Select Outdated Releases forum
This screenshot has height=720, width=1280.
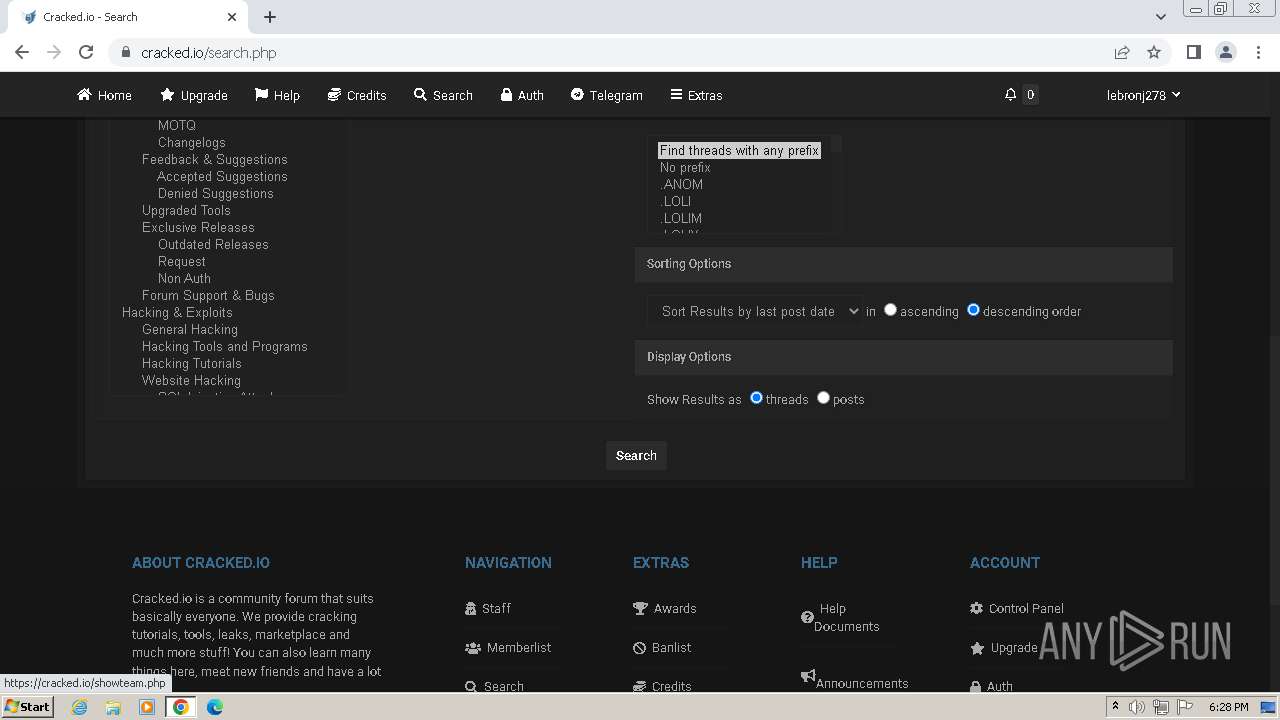coord(213,244)
